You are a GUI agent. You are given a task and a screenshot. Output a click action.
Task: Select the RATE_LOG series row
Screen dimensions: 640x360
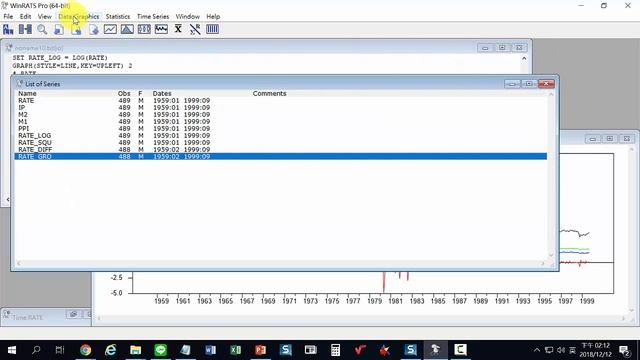click(280, 136)
